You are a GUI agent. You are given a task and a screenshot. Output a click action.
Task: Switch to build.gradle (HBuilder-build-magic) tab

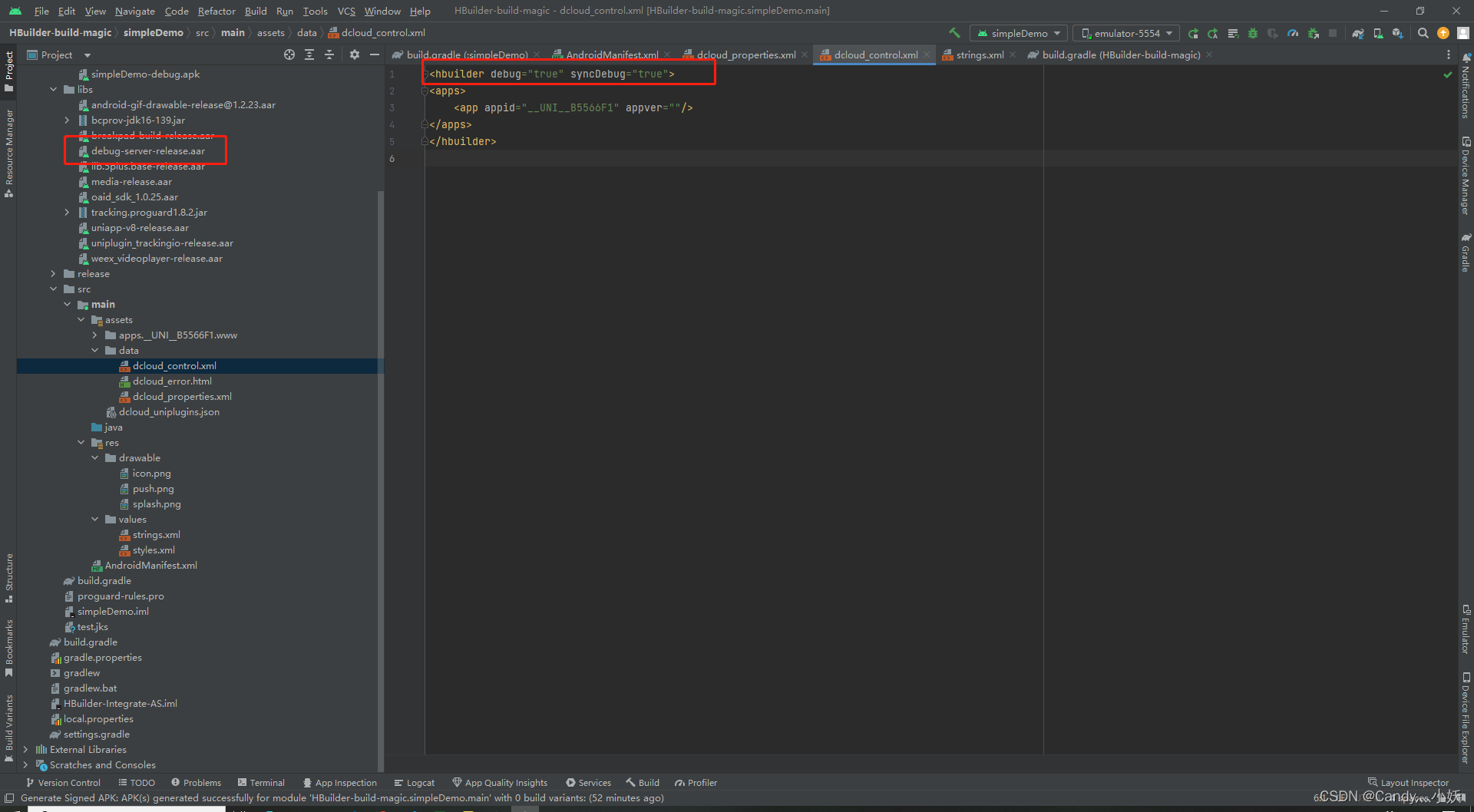[1120, 54]
